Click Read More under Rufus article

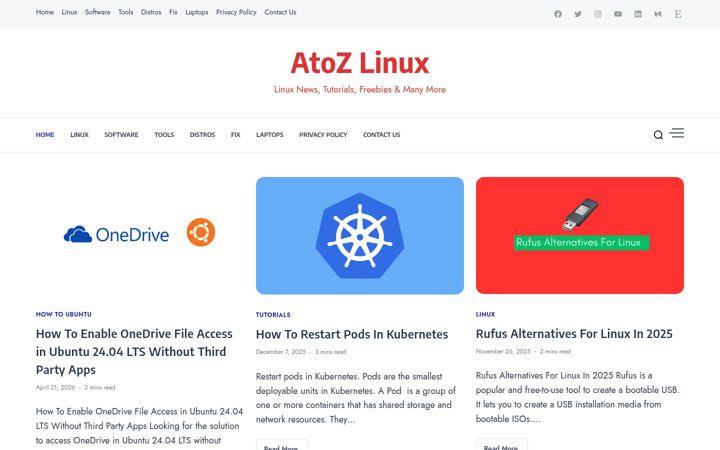501,445
